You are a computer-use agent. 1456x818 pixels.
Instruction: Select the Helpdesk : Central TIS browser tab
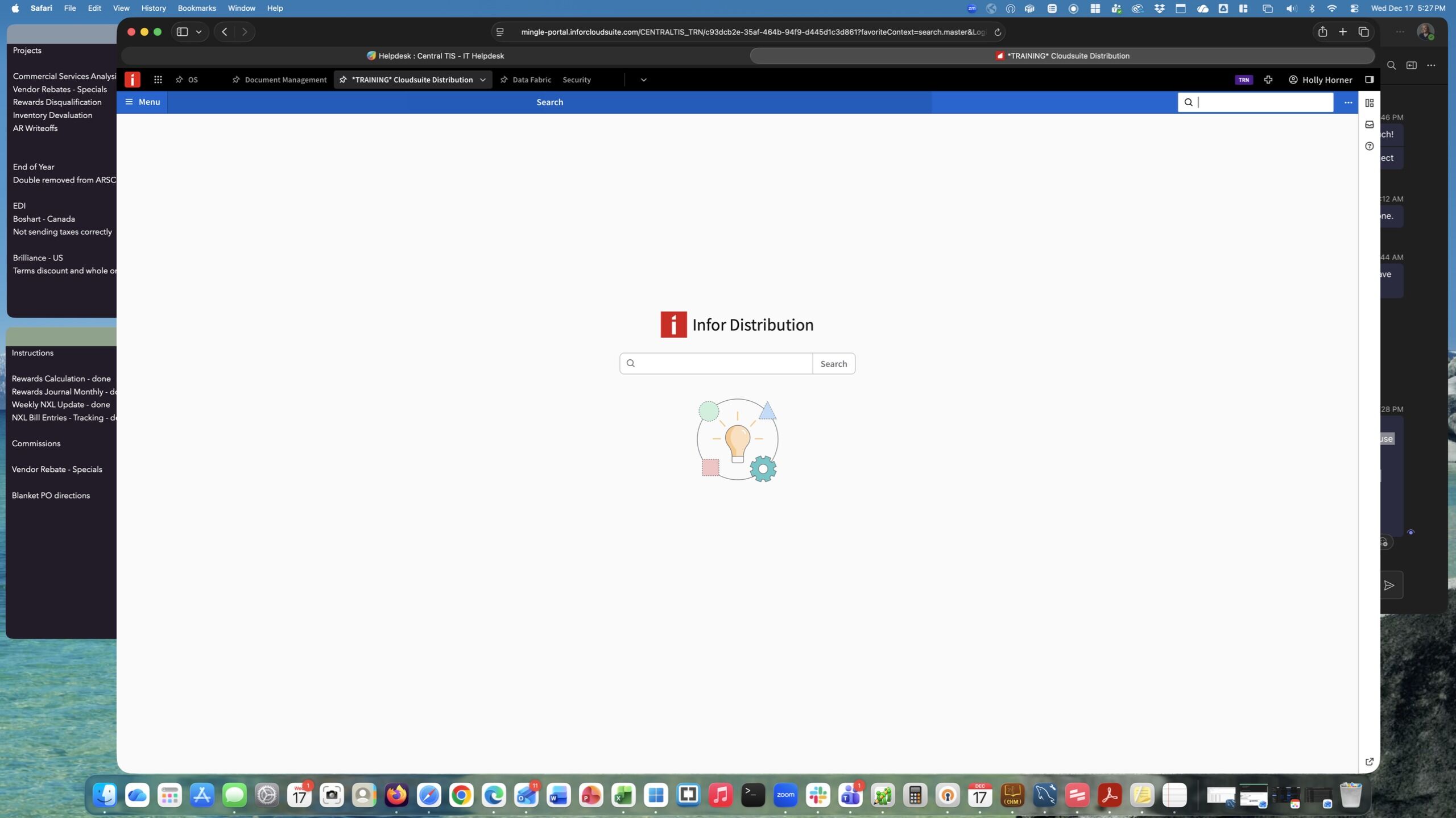(x=435, y=56)
